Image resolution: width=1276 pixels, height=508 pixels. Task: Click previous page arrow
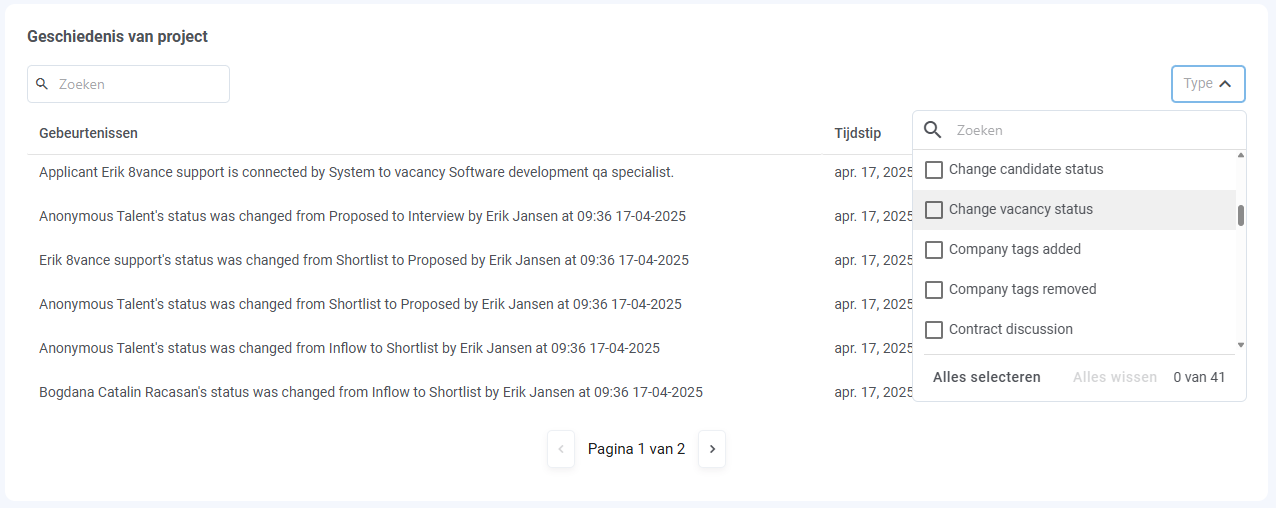click(x=561, y=449)
